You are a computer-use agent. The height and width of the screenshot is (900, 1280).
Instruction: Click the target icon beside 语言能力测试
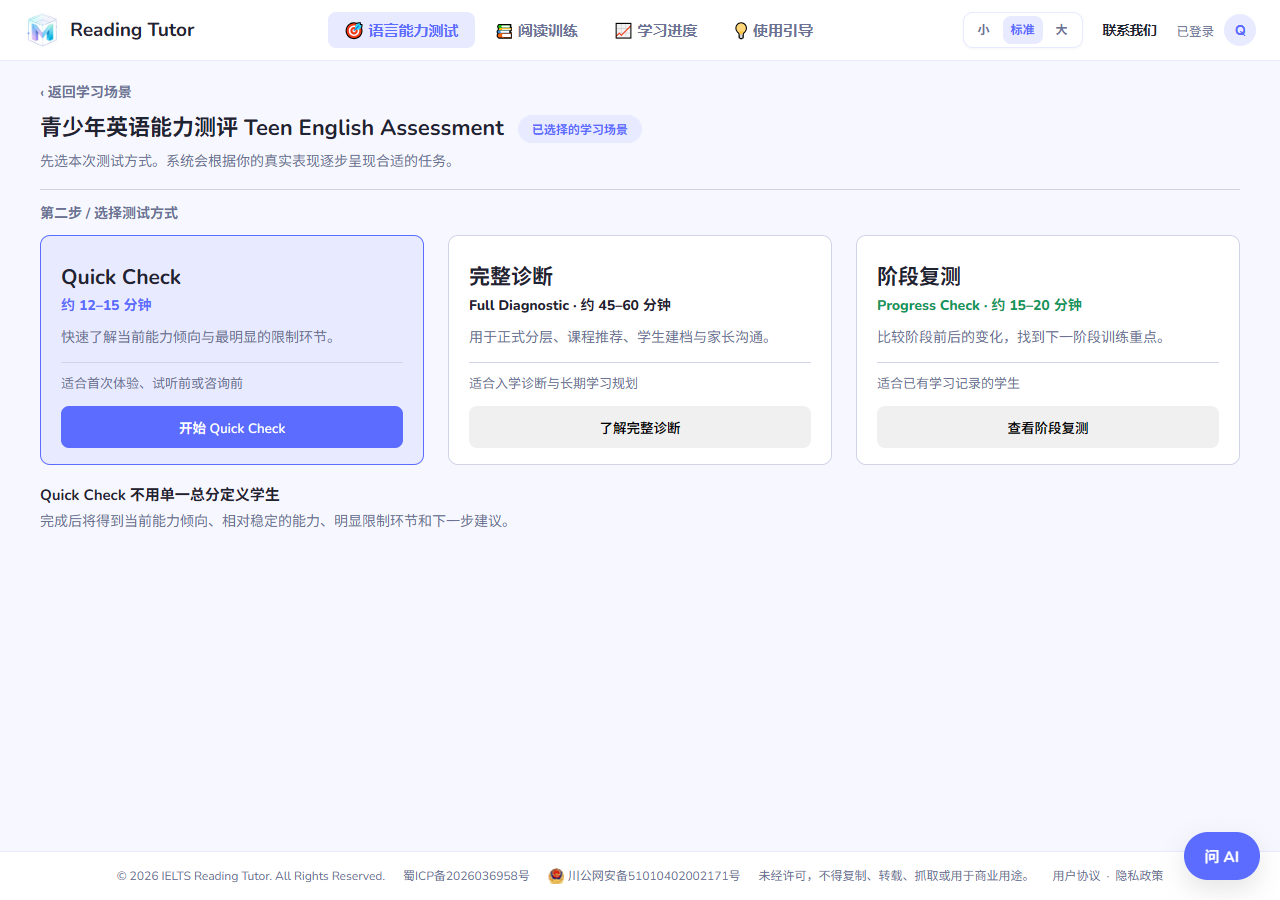pyautogui.click(x=354, y=31)
